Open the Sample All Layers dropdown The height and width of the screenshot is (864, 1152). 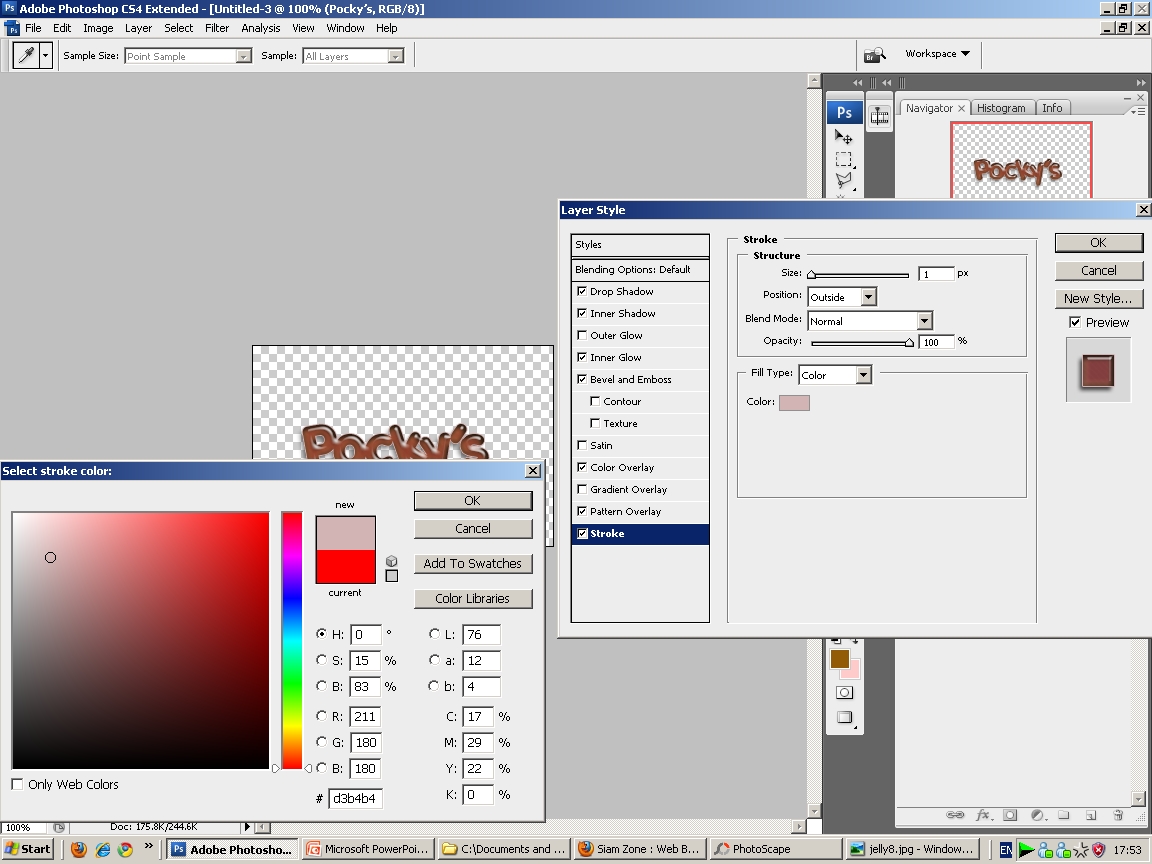click(353, 56)
